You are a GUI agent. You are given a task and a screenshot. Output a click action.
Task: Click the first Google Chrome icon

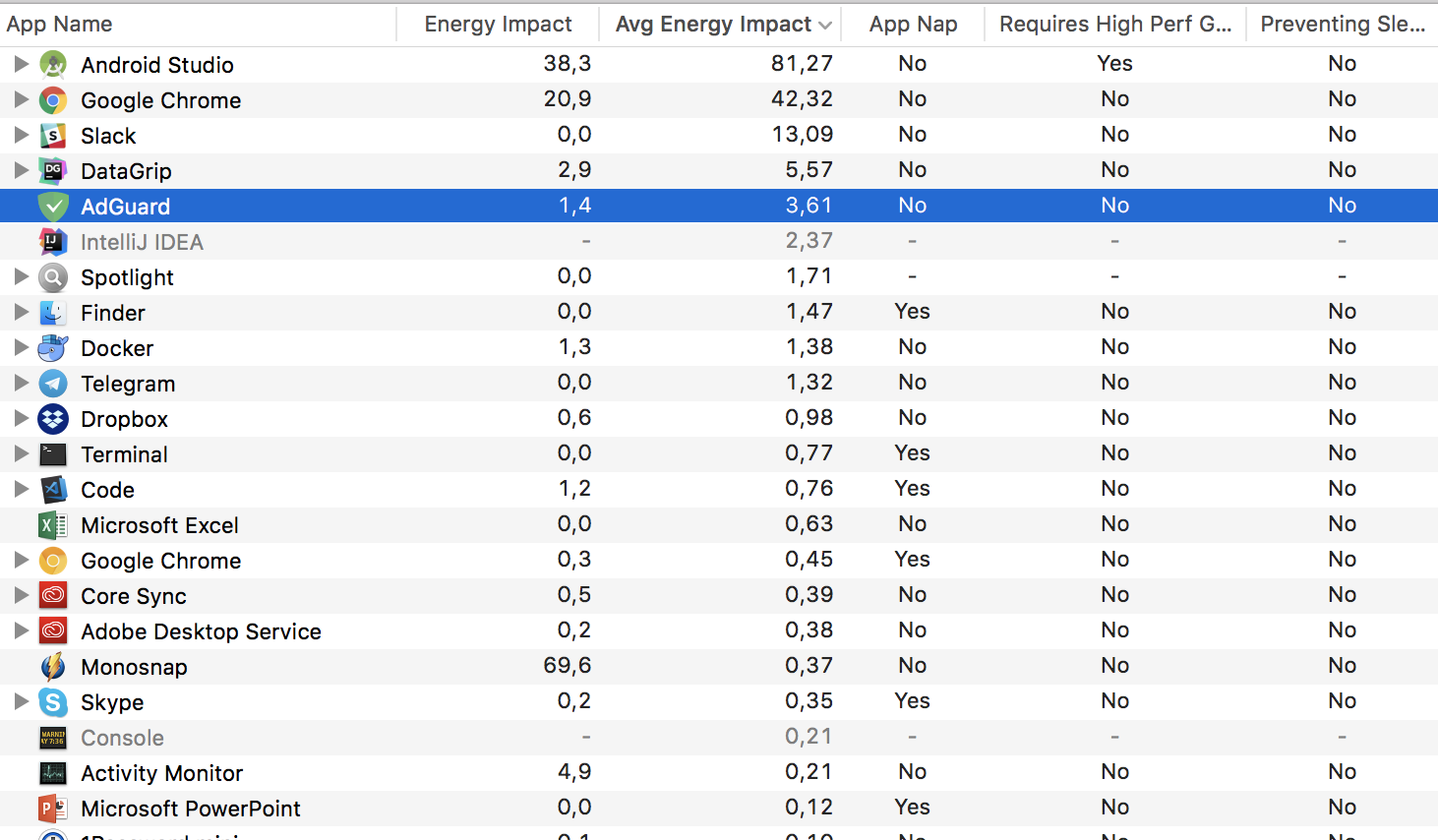[x=53, y=100]
